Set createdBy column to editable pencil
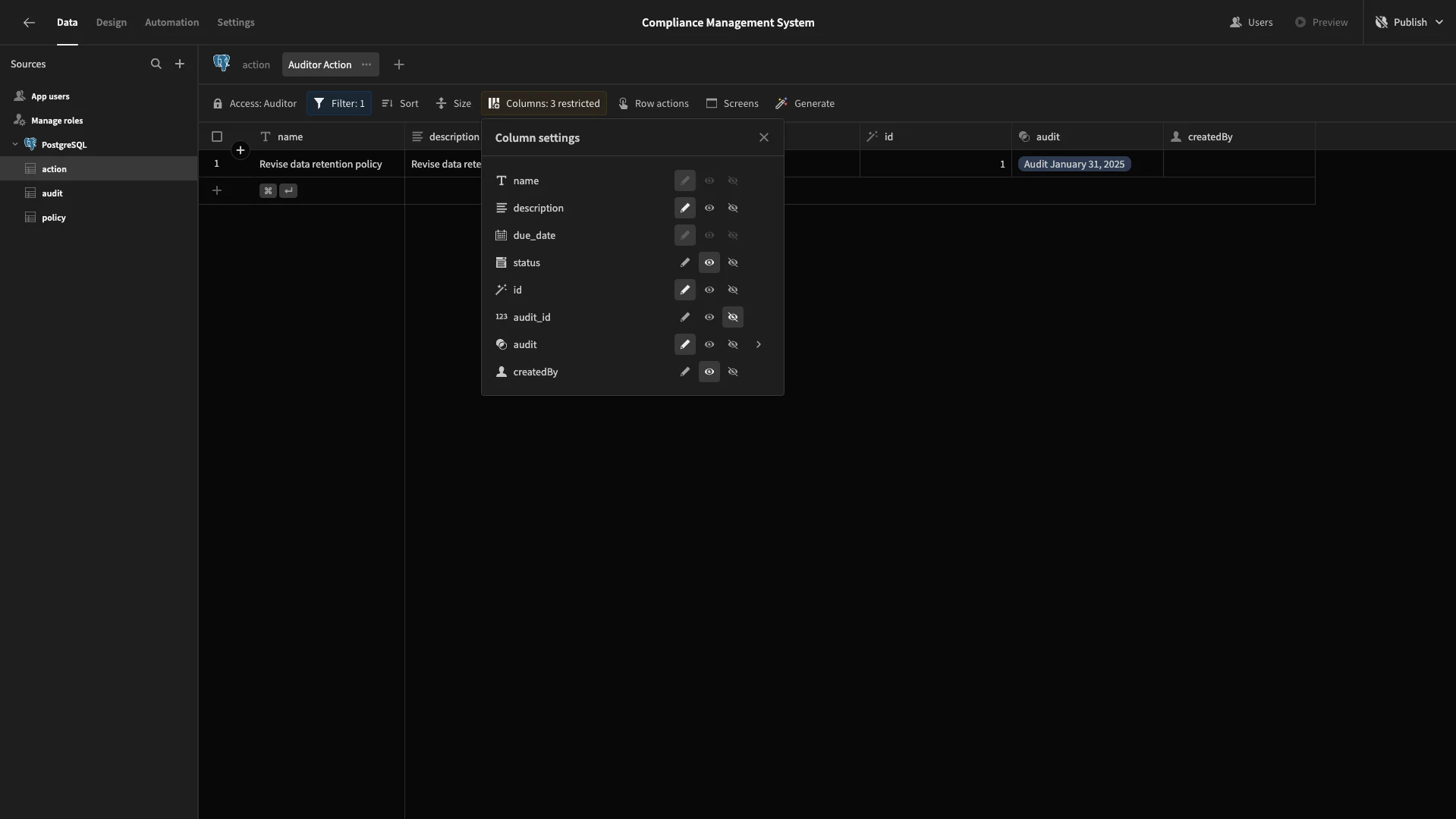Image resolution: width=1456 pixels, height=819 pixels. [685, 372]
